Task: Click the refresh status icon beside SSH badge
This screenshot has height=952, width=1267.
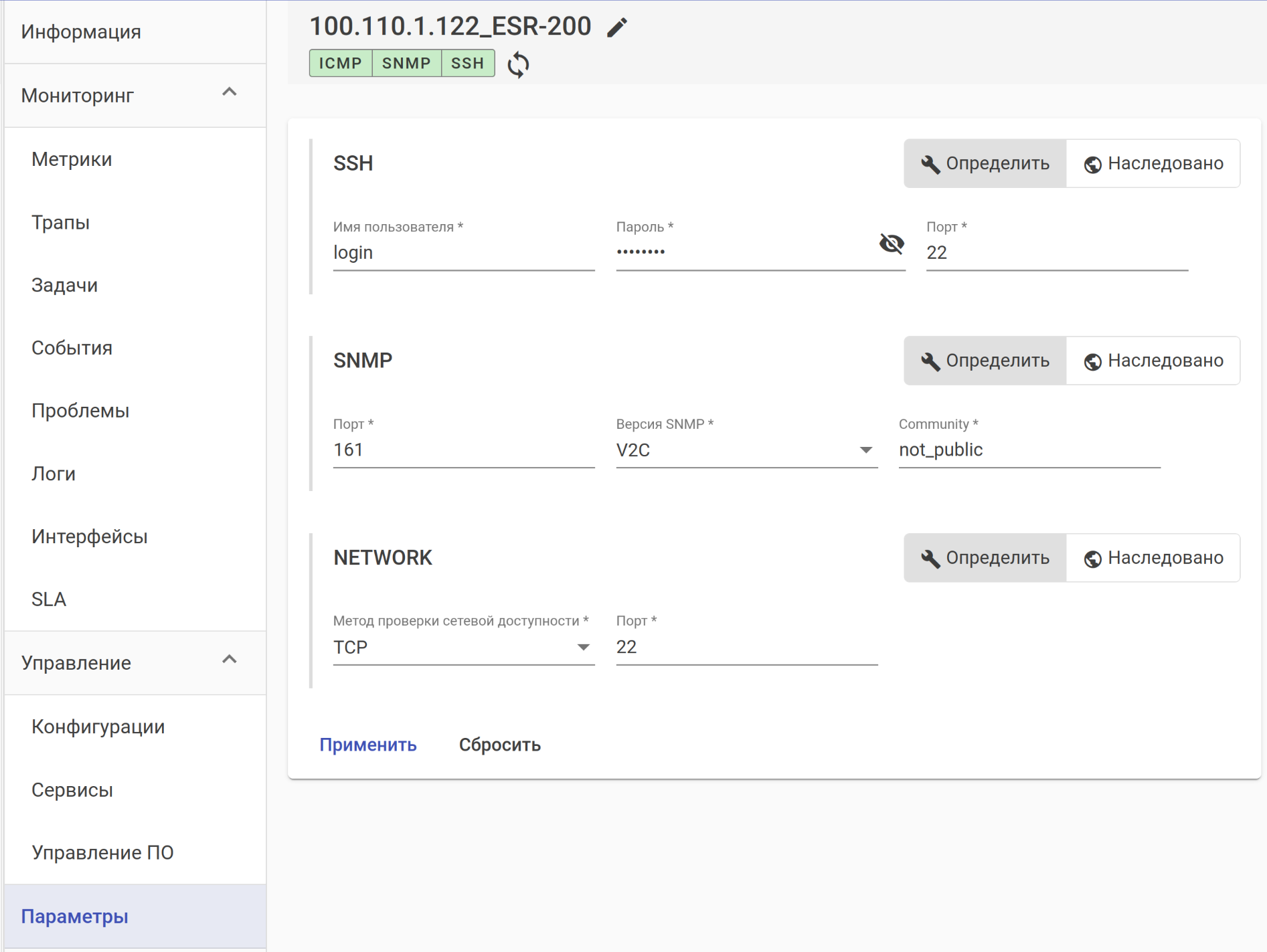Action: pos(518,65)
